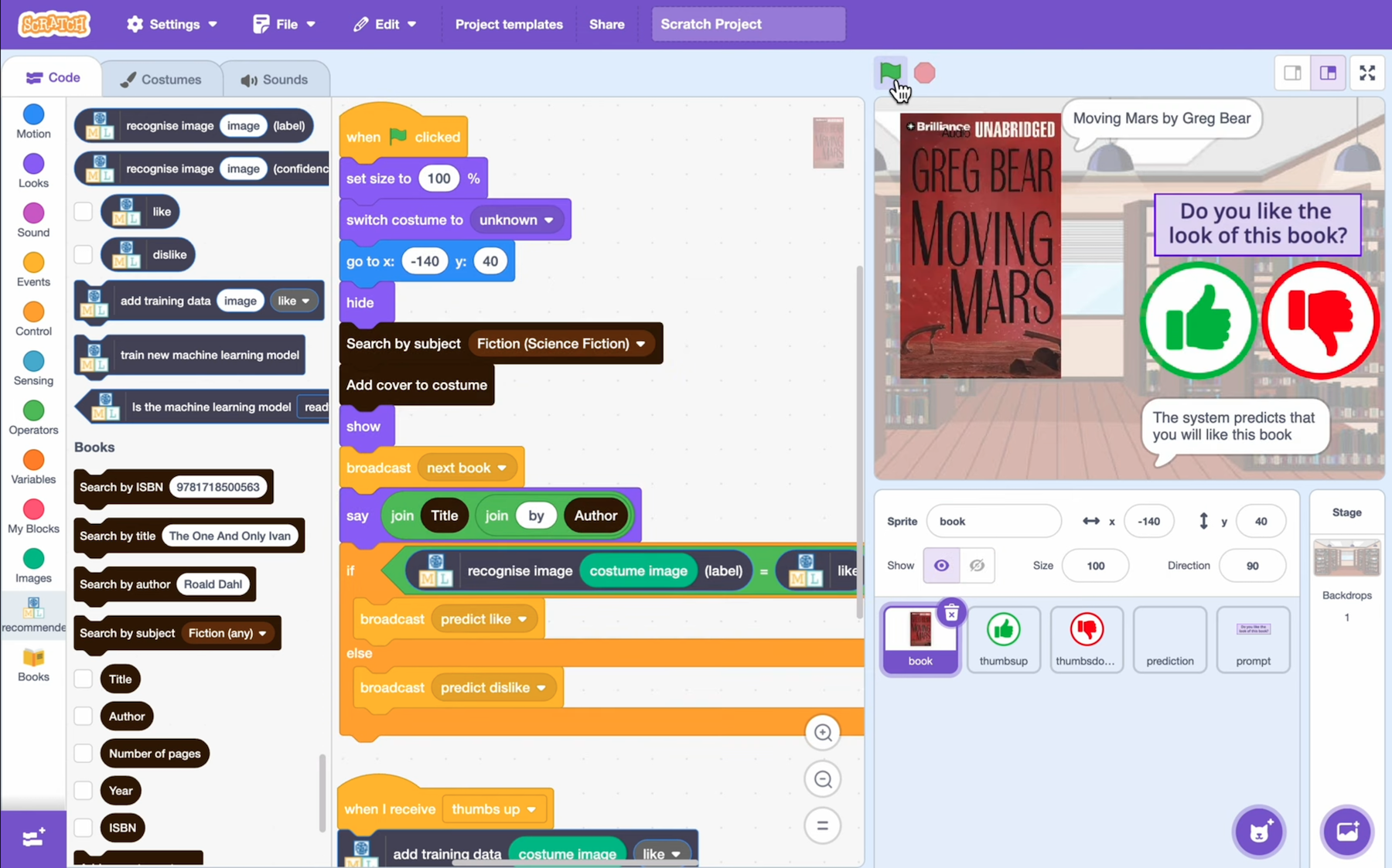
Task: Edit the sprite Size value
Action: click(x=1095, y=566)
